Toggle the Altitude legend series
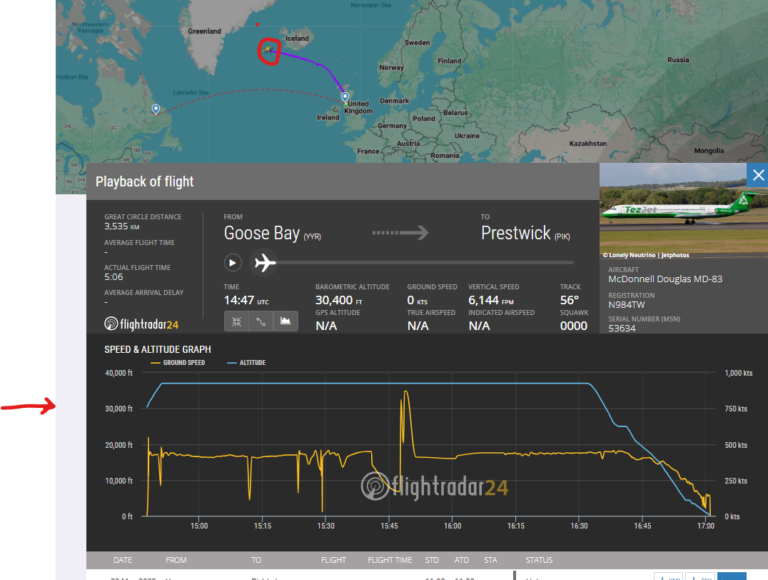This screenshot has height=580, width=768. coord(246,362)
